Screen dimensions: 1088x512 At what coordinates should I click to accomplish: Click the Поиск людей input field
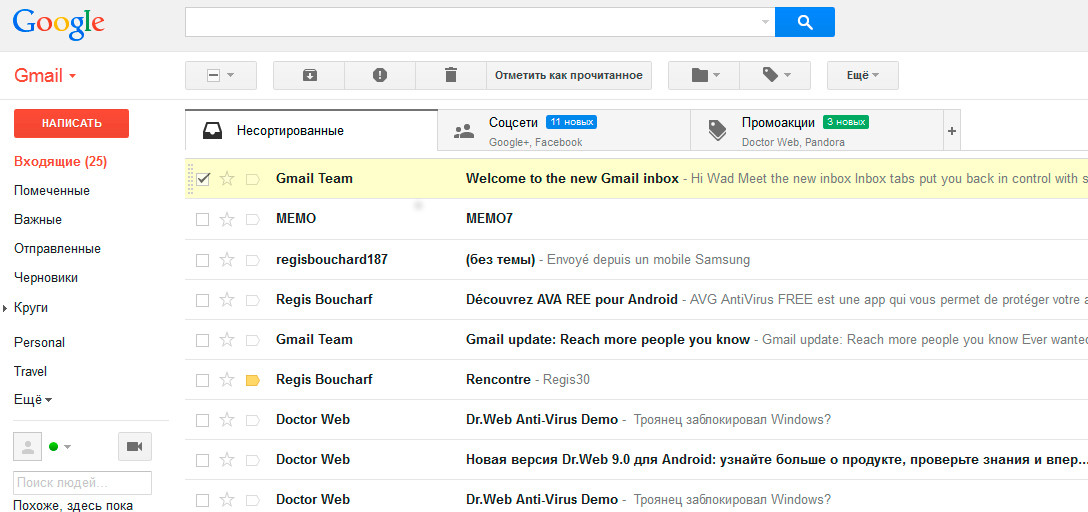click(82, 483)
